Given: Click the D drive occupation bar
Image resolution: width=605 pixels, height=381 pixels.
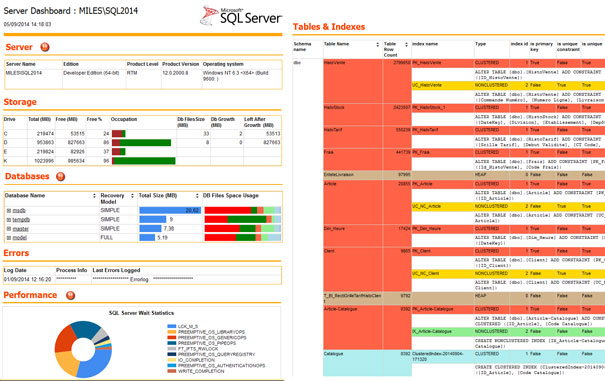Looking at the screenshot, I should [142, 142].
